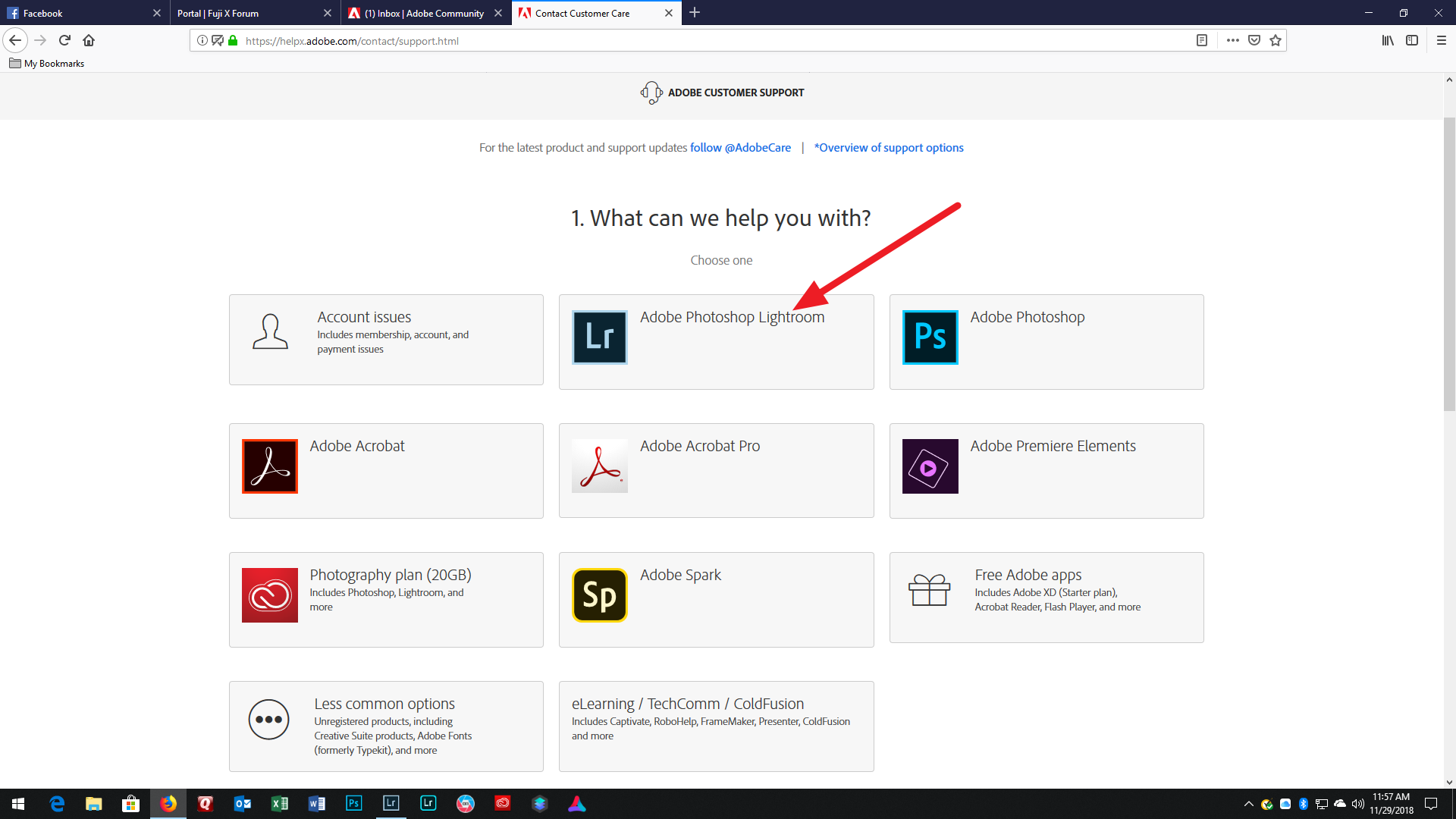Bookmark this page with star icon

click(1276, 40)
